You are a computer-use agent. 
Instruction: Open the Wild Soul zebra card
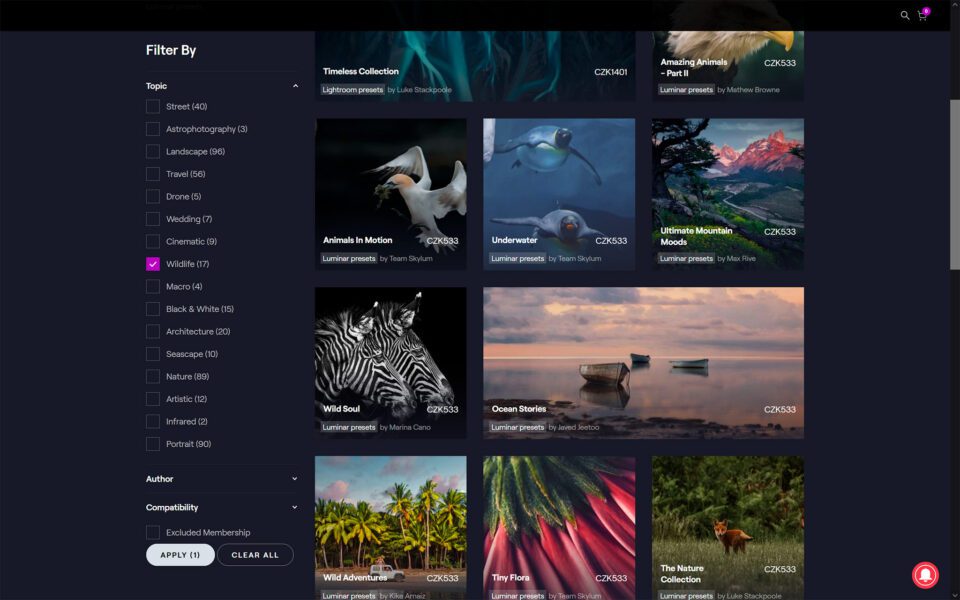tap(391, 363)
